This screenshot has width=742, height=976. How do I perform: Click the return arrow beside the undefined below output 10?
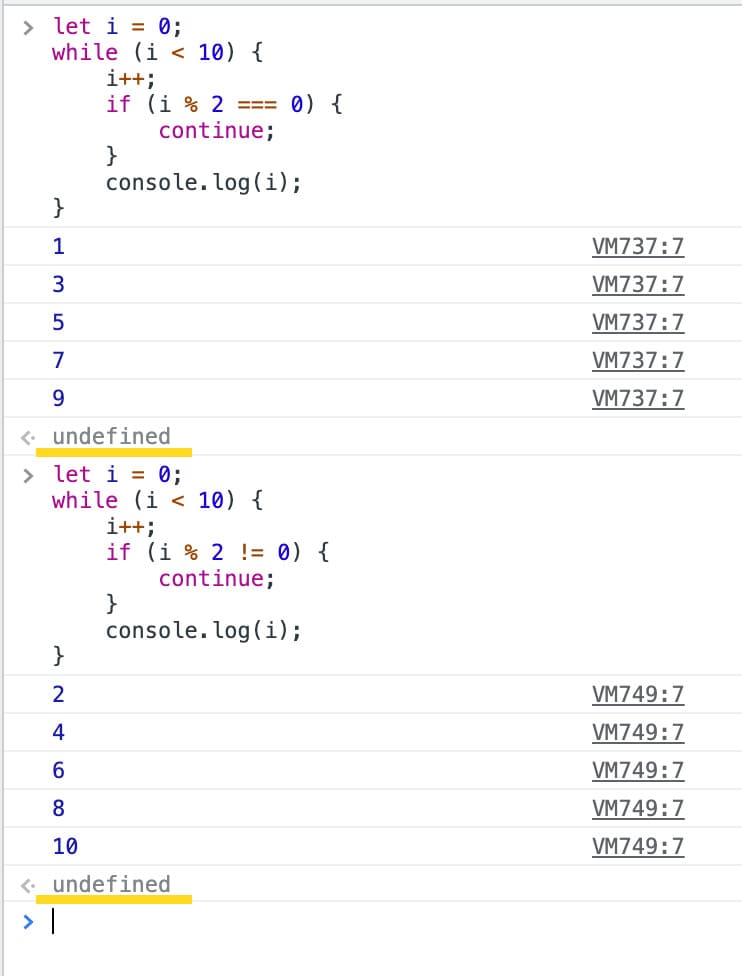(27, 886)
